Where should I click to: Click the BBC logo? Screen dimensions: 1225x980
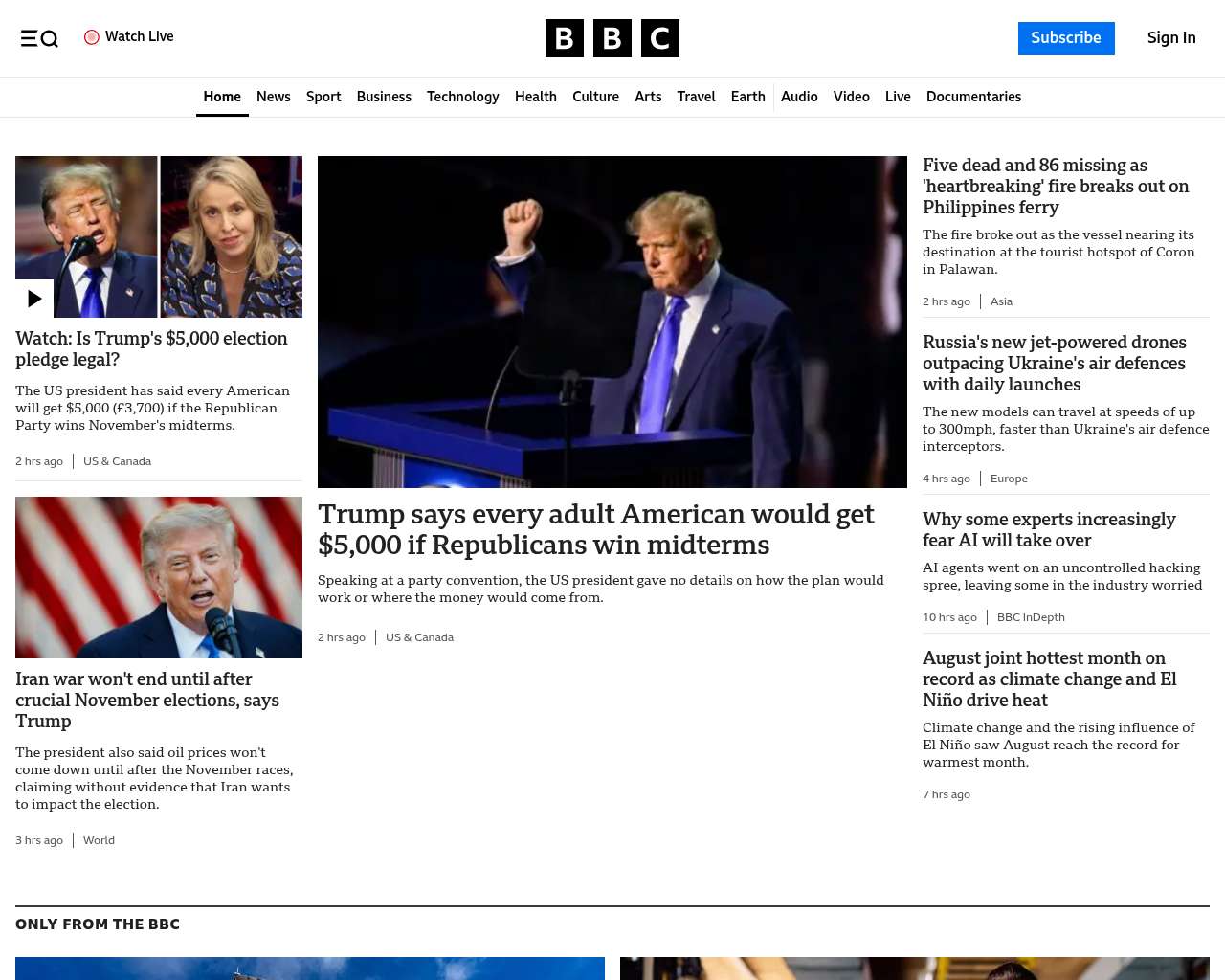point(612,38)
